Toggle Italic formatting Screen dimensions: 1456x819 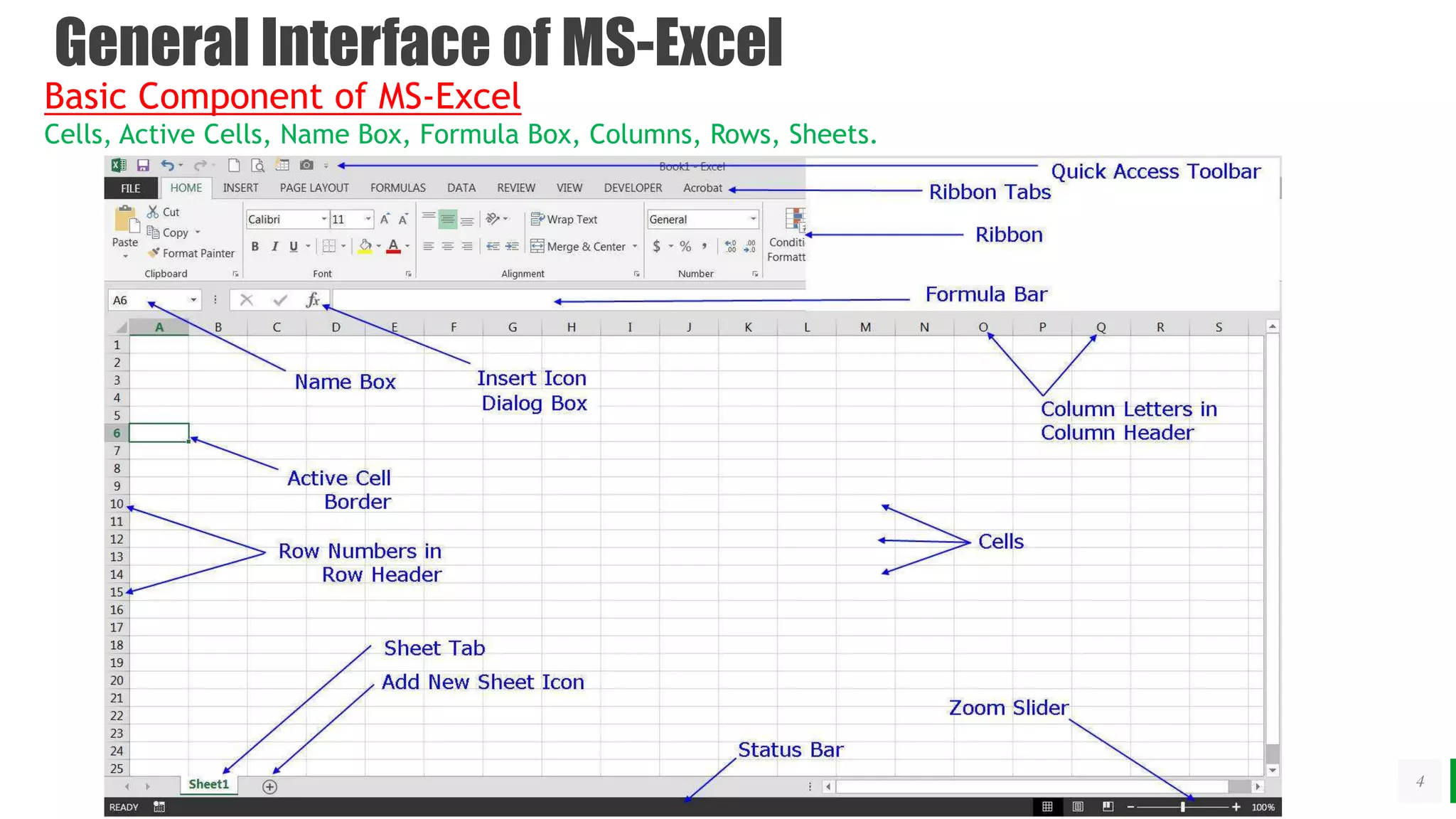(x=274, y=247)
